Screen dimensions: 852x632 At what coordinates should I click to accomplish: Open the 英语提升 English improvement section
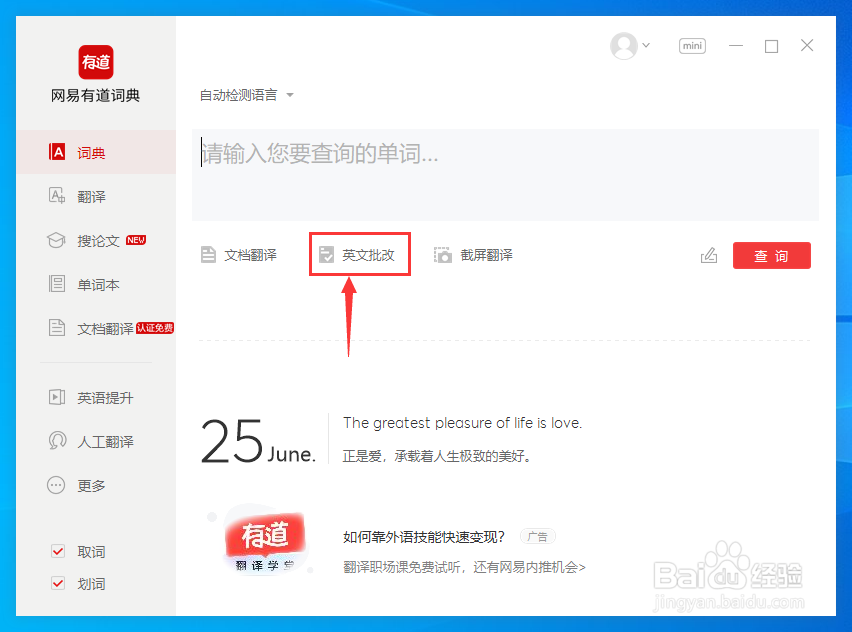point(96,397)
